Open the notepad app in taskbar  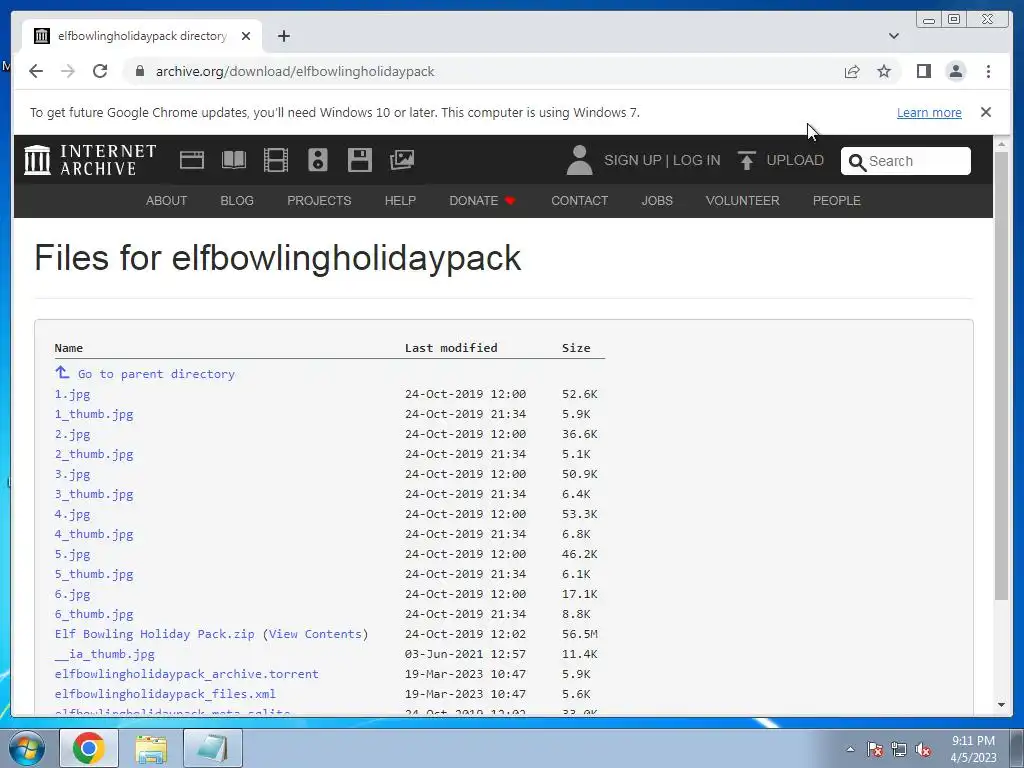point(213,748)
